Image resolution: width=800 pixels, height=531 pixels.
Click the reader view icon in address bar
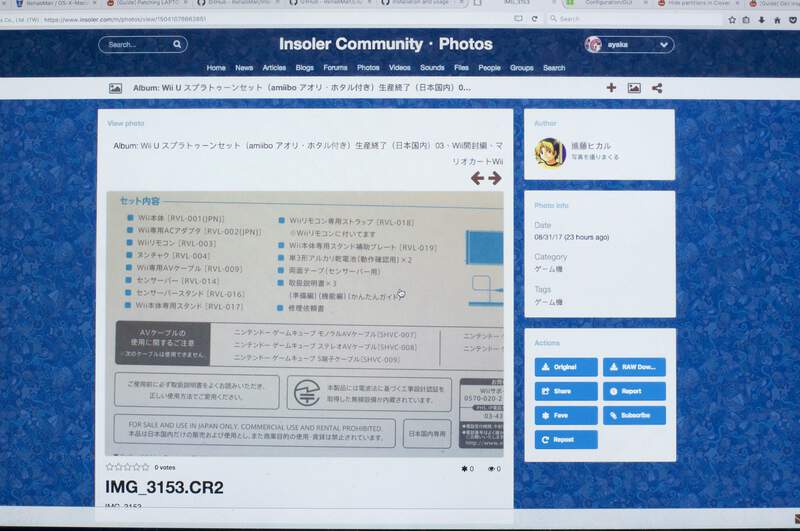pyautogui.click(x=518, y=19)
